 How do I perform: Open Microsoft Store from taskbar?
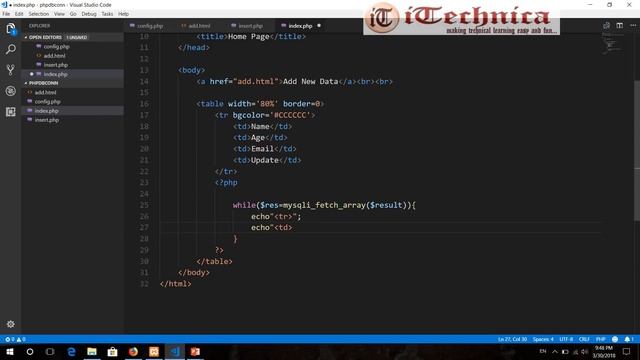tap(112, 351)
